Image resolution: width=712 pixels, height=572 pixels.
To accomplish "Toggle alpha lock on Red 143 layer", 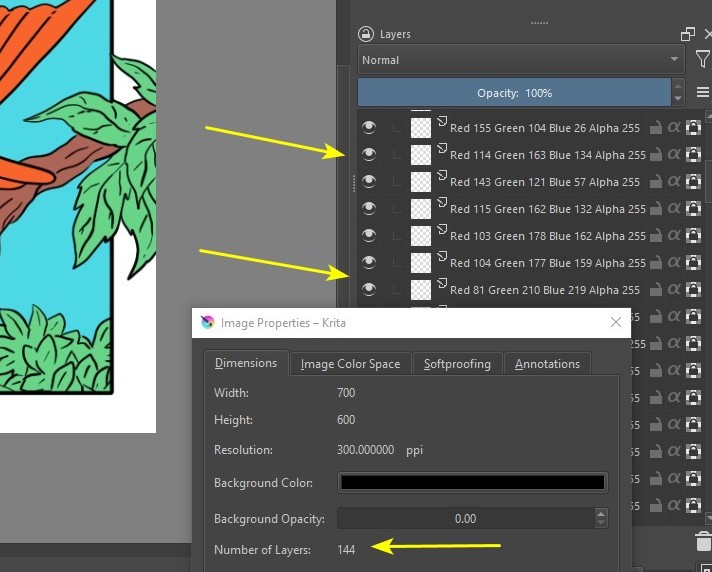I will (x=692, y=182).
